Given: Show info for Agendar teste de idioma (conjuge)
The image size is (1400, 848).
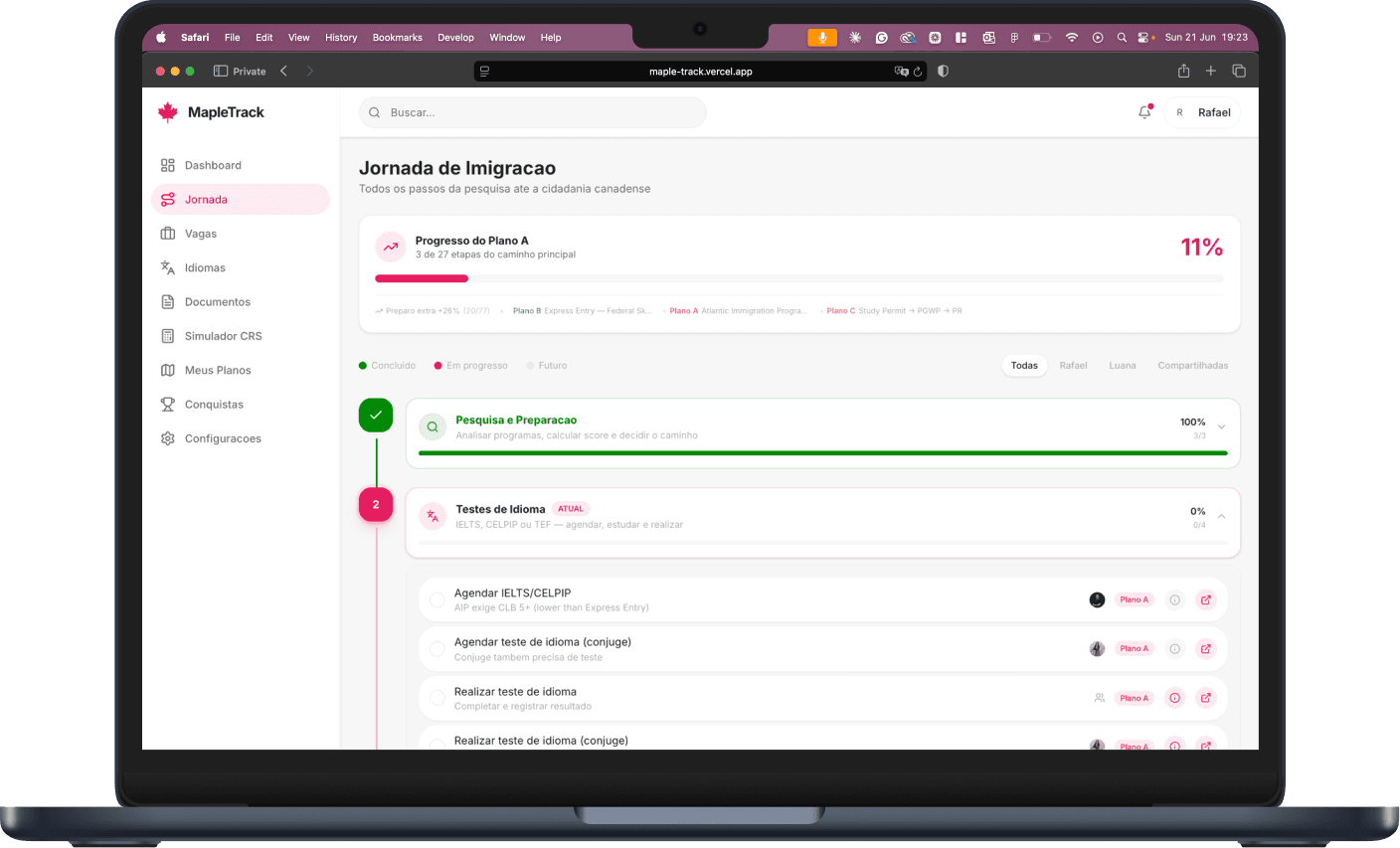Looking at the screenshot, I should pos(1174,648).
